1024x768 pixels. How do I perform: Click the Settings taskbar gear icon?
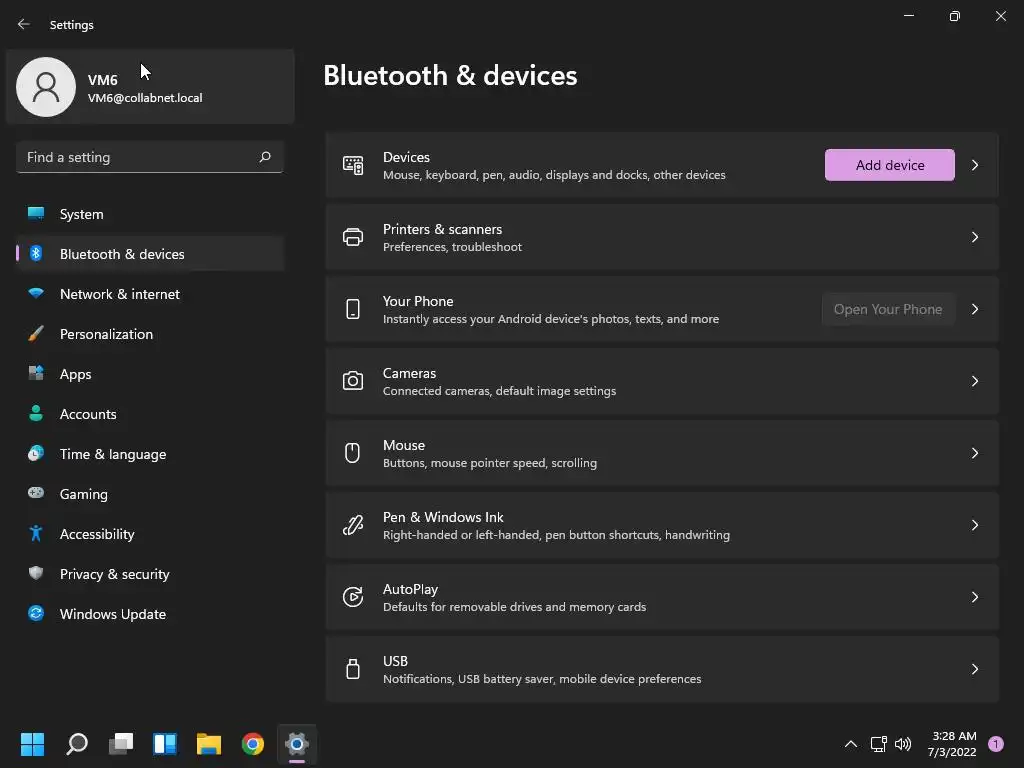point(296,744)
